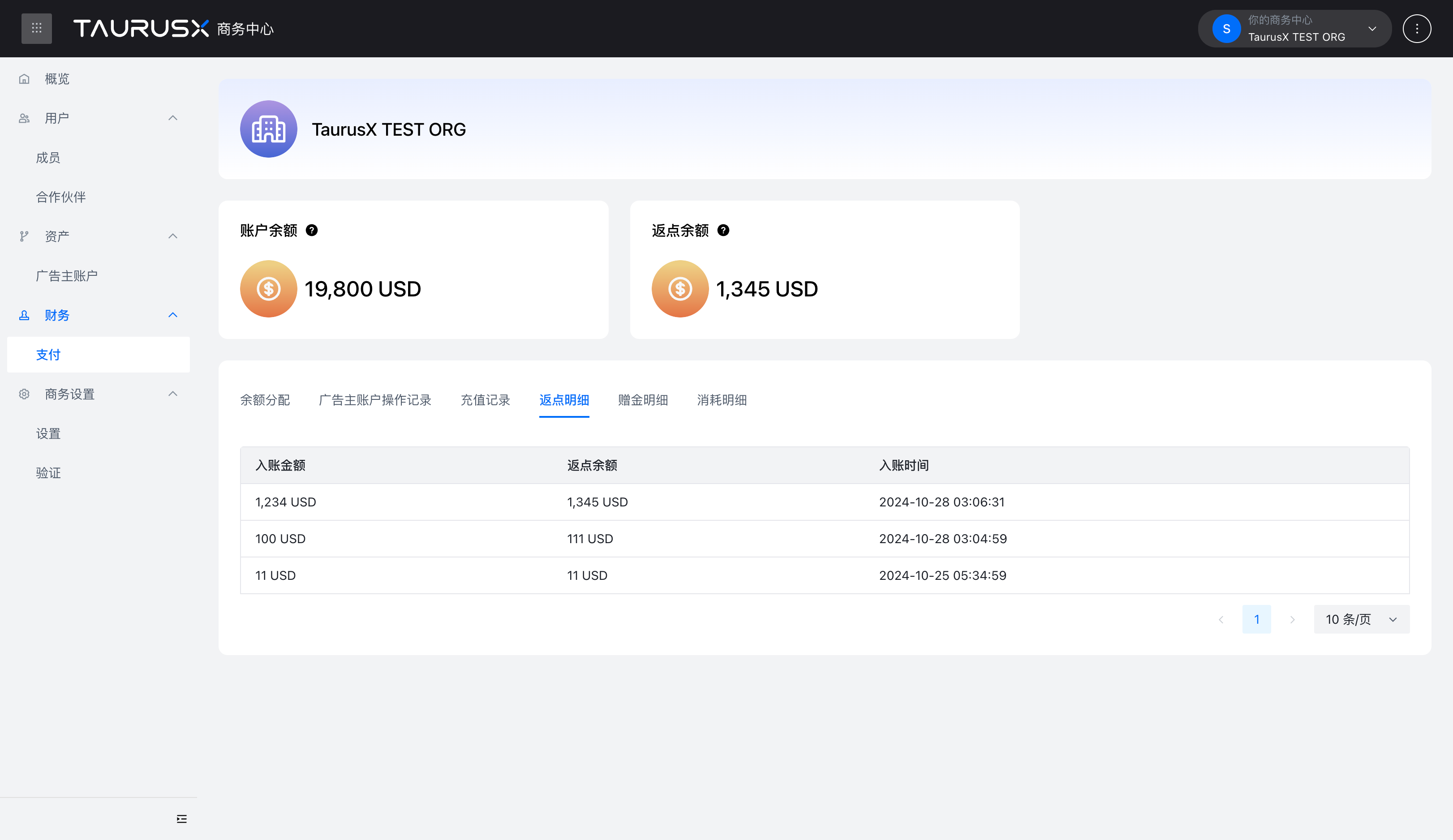The height and width of the screenshot is (840, 1453).
Task: Click timestamp 2024-10-28 03:06:31
Action: click(942, 502)
